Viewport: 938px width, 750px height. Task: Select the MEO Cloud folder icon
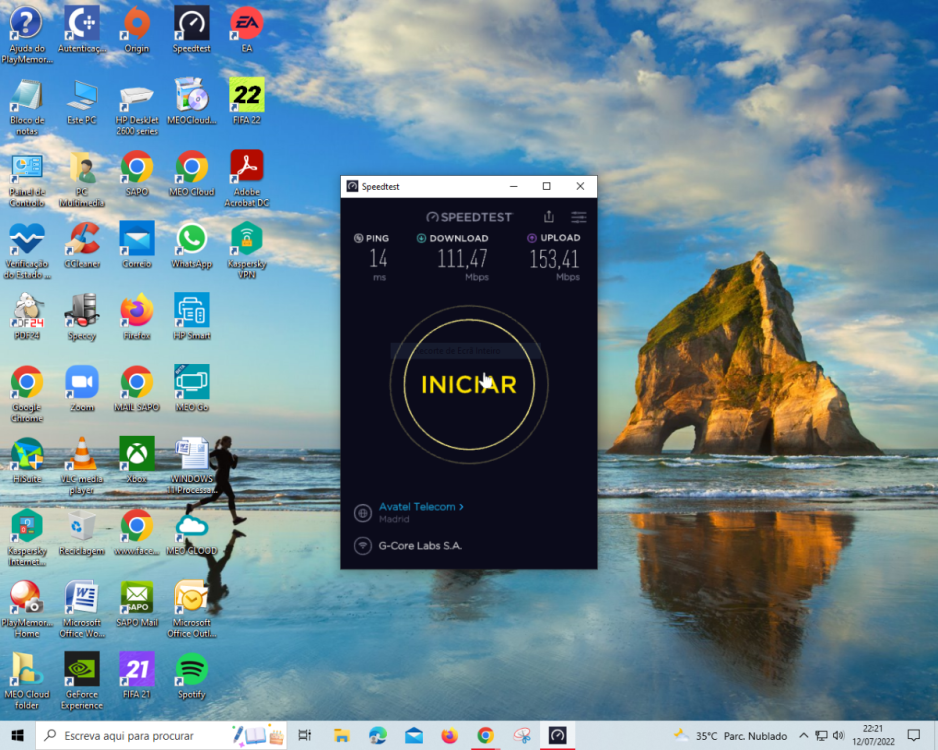coord(27,681)
